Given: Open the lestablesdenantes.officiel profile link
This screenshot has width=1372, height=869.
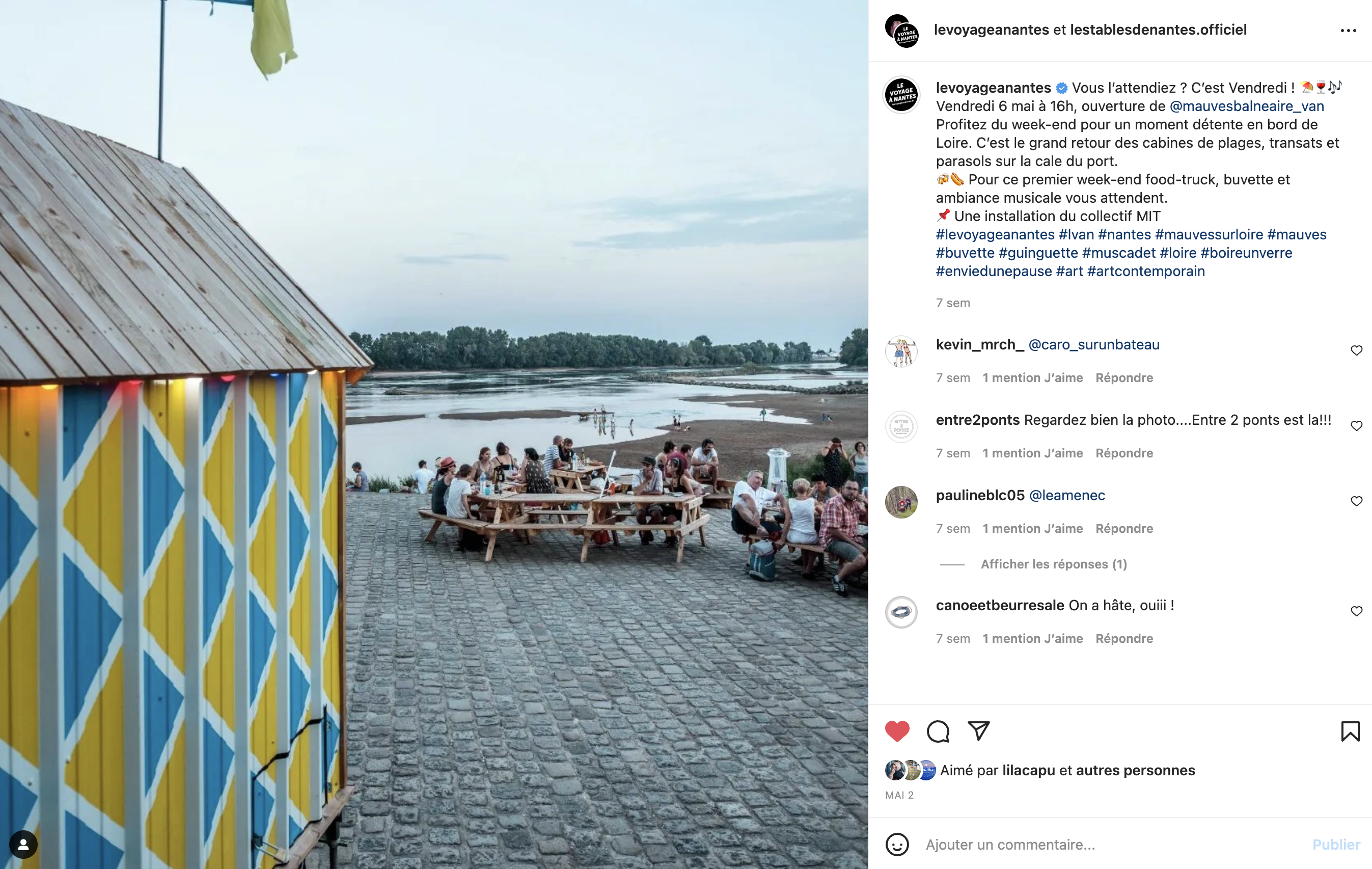Looking at the screenshot, I should coord(1158,30).
